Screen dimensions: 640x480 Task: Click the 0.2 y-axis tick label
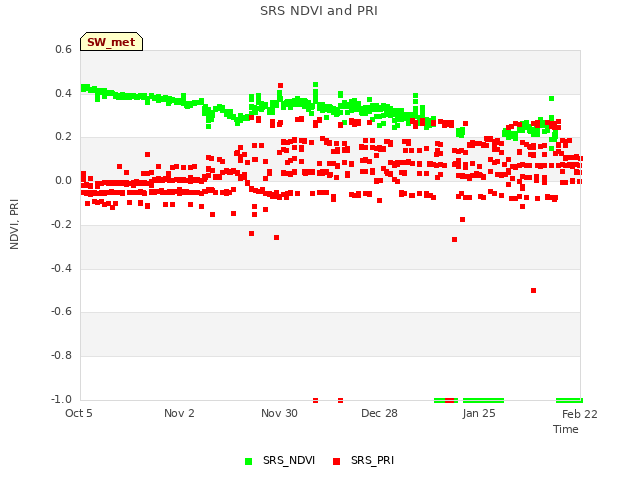pos(64,136)
